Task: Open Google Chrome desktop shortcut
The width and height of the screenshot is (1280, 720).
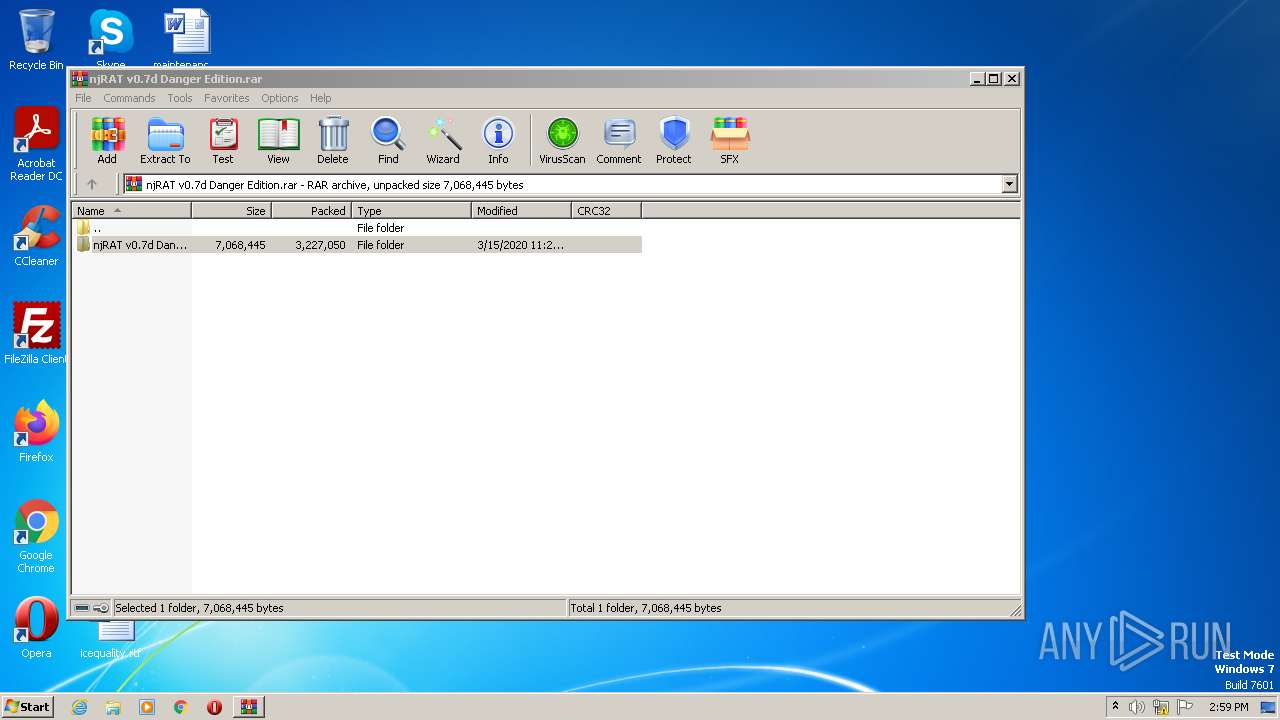Action: 36,537
